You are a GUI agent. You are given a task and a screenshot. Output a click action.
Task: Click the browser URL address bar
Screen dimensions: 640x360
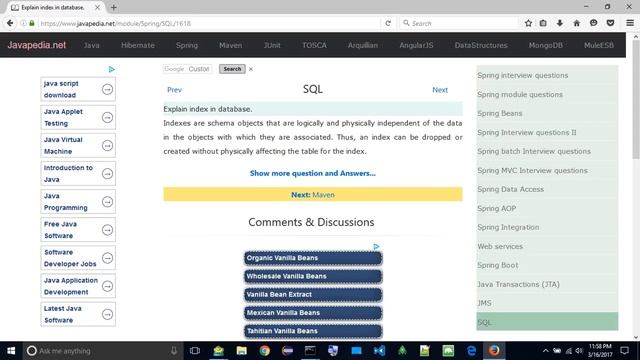[208, 23]
